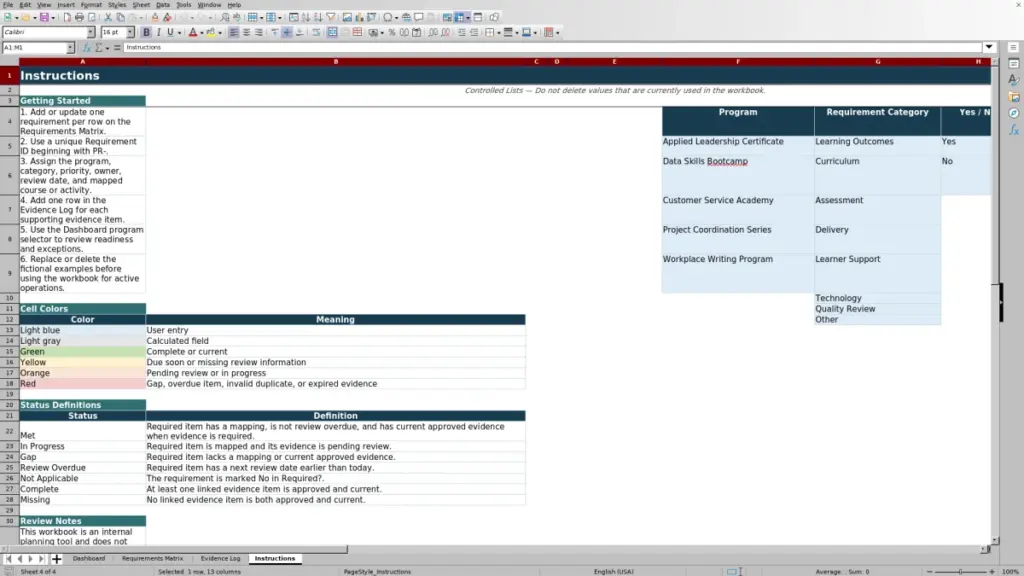Click the Save document icon
The image size is (1024, 576).
click(x=44, y=17)
